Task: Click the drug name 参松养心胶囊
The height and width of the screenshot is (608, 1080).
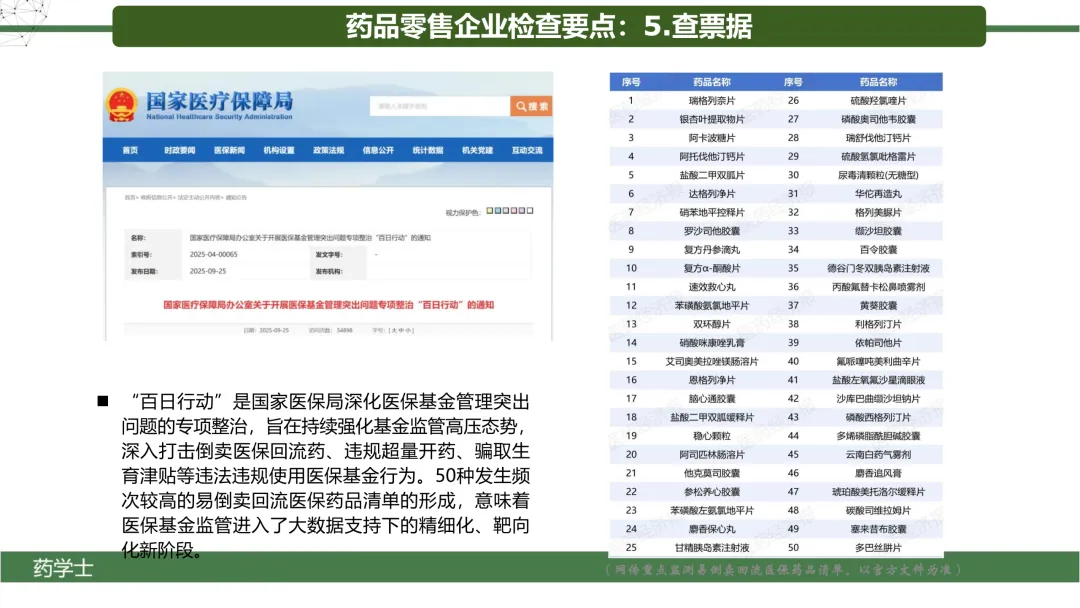Action: pos(712,491)
